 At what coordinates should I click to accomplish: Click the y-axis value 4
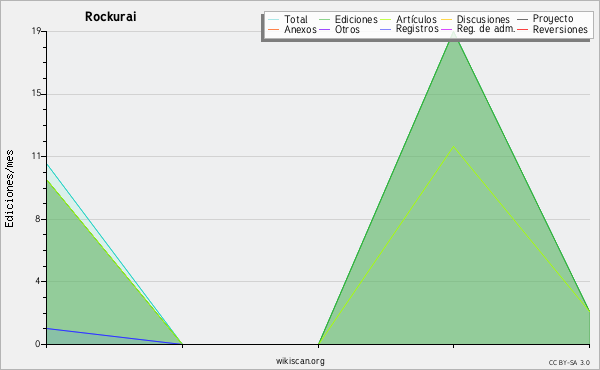coord(38,281)
